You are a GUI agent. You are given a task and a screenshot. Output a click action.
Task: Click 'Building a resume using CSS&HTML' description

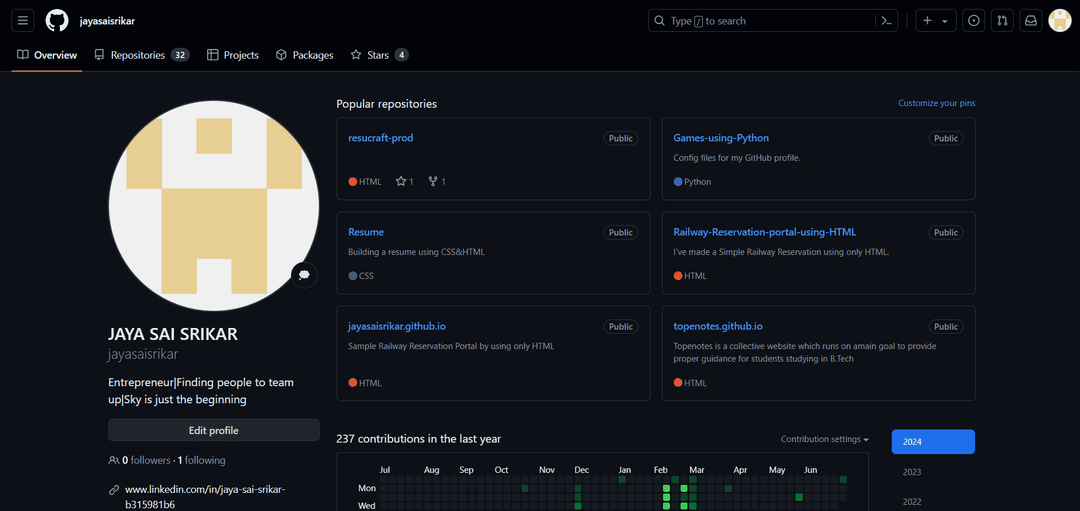coord(417,252)
